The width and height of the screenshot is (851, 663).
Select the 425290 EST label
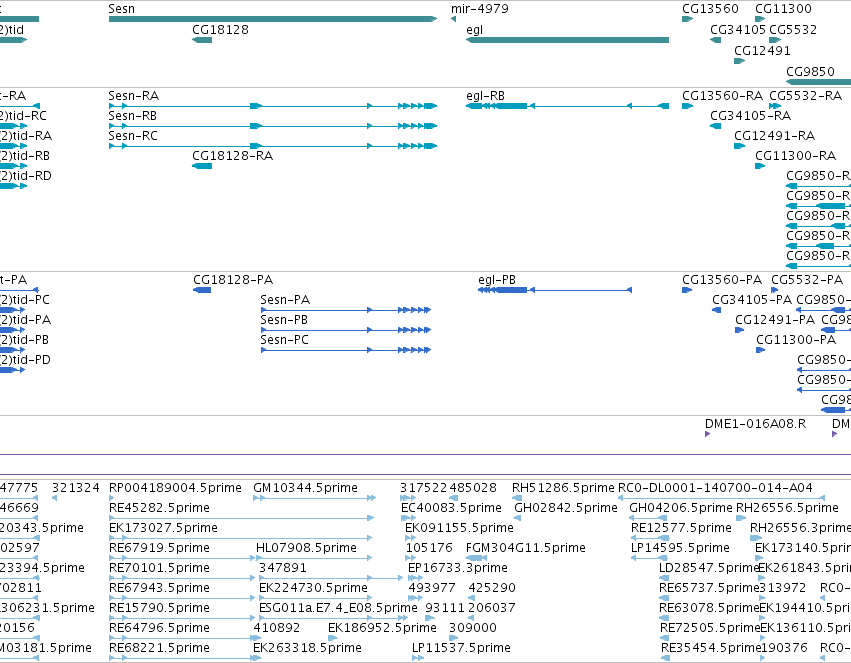492,588
